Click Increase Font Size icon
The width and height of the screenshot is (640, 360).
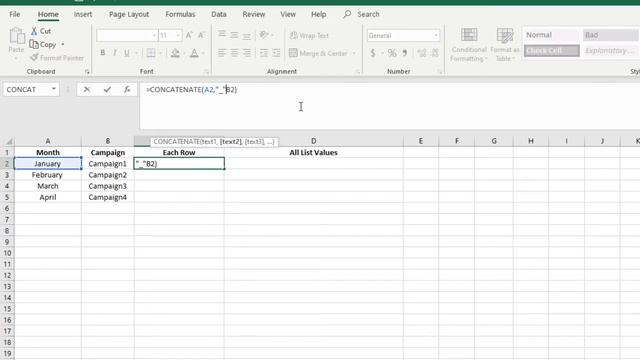(189, 36)
